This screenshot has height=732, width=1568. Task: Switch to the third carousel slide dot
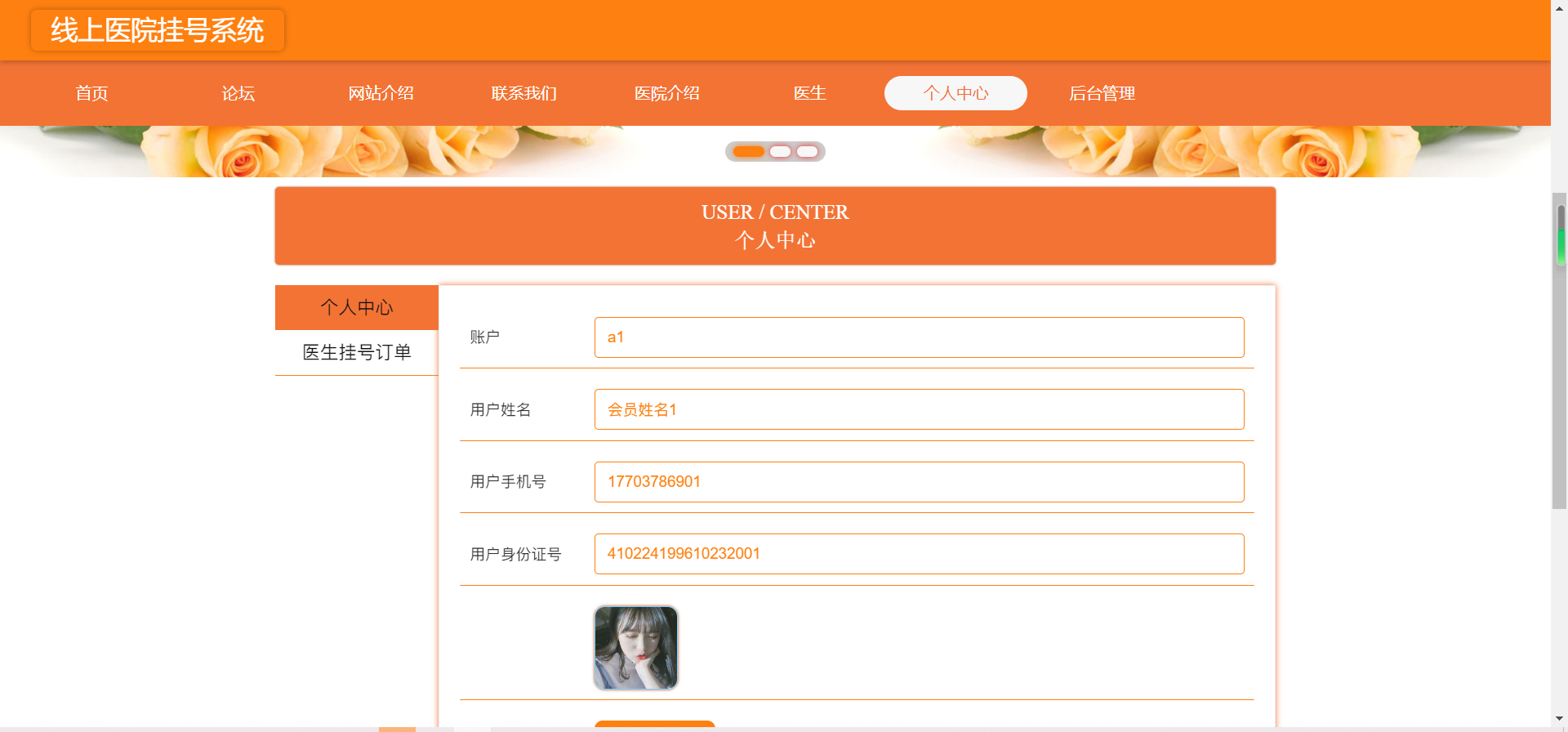[807, 151]
